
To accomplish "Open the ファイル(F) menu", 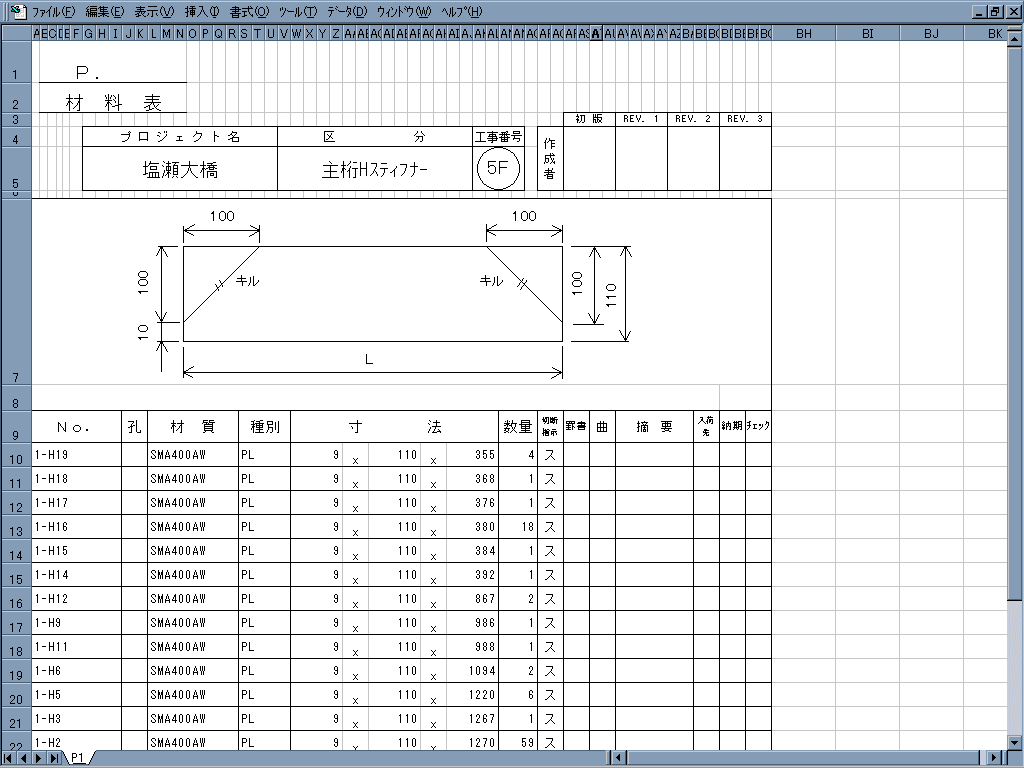I will [53, 12].
